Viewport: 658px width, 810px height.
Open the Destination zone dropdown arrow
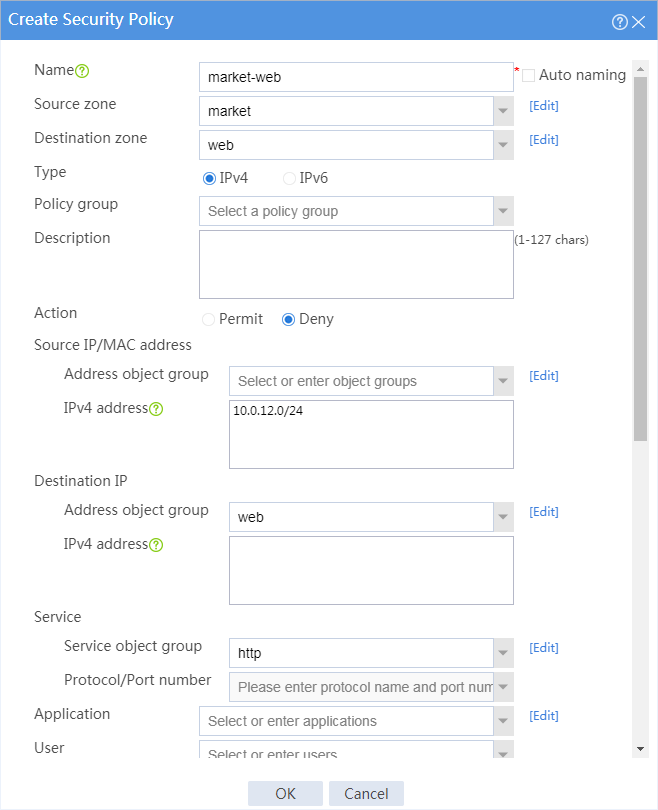[503, 145]
